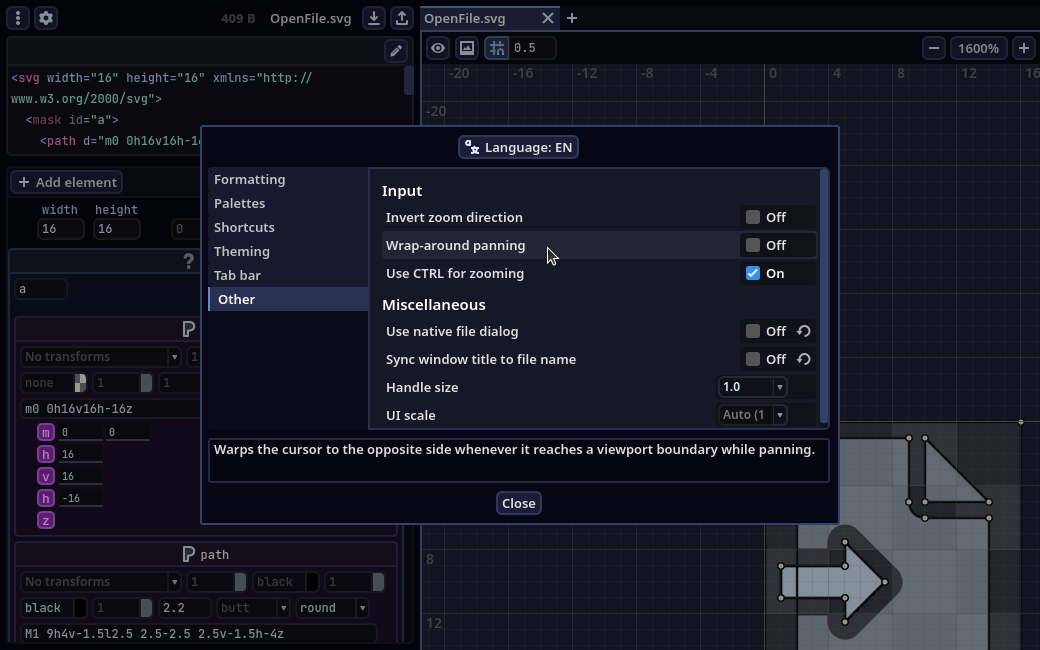Click the v command value 16 field
Image resolution: width=1040 pixels, height=650 pixels.
coord(81,477)
